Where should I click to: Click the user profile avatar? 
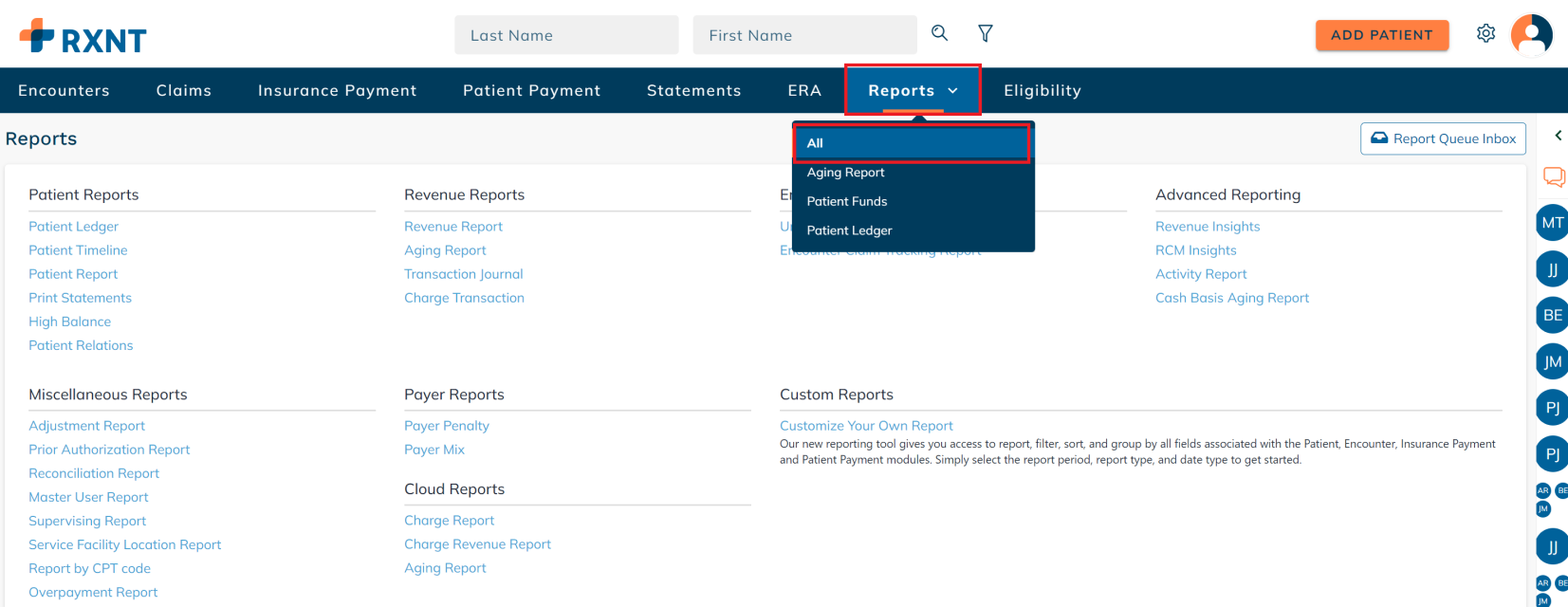click(1531, 35)
